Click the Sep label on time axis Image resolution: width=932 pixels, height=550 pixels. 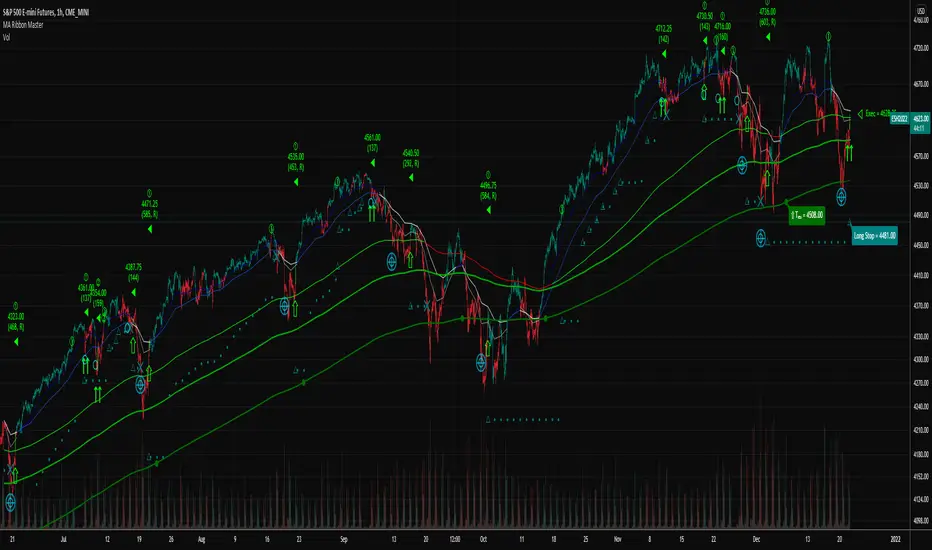344,539
